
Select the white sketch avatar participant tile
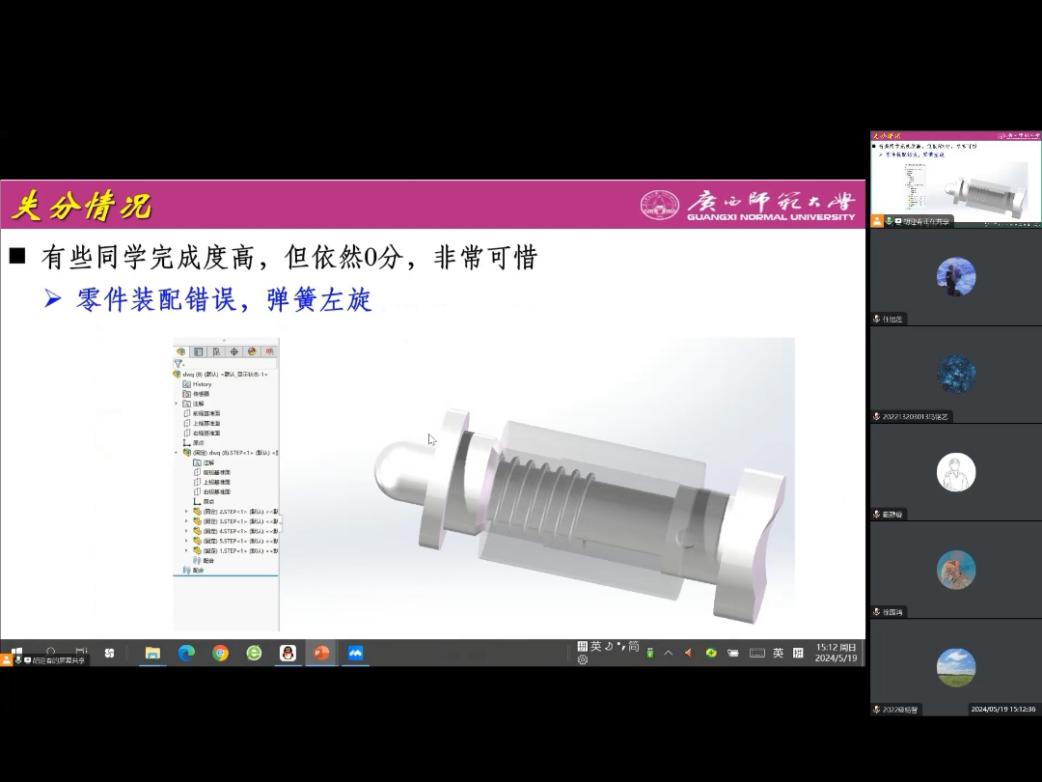956,472
